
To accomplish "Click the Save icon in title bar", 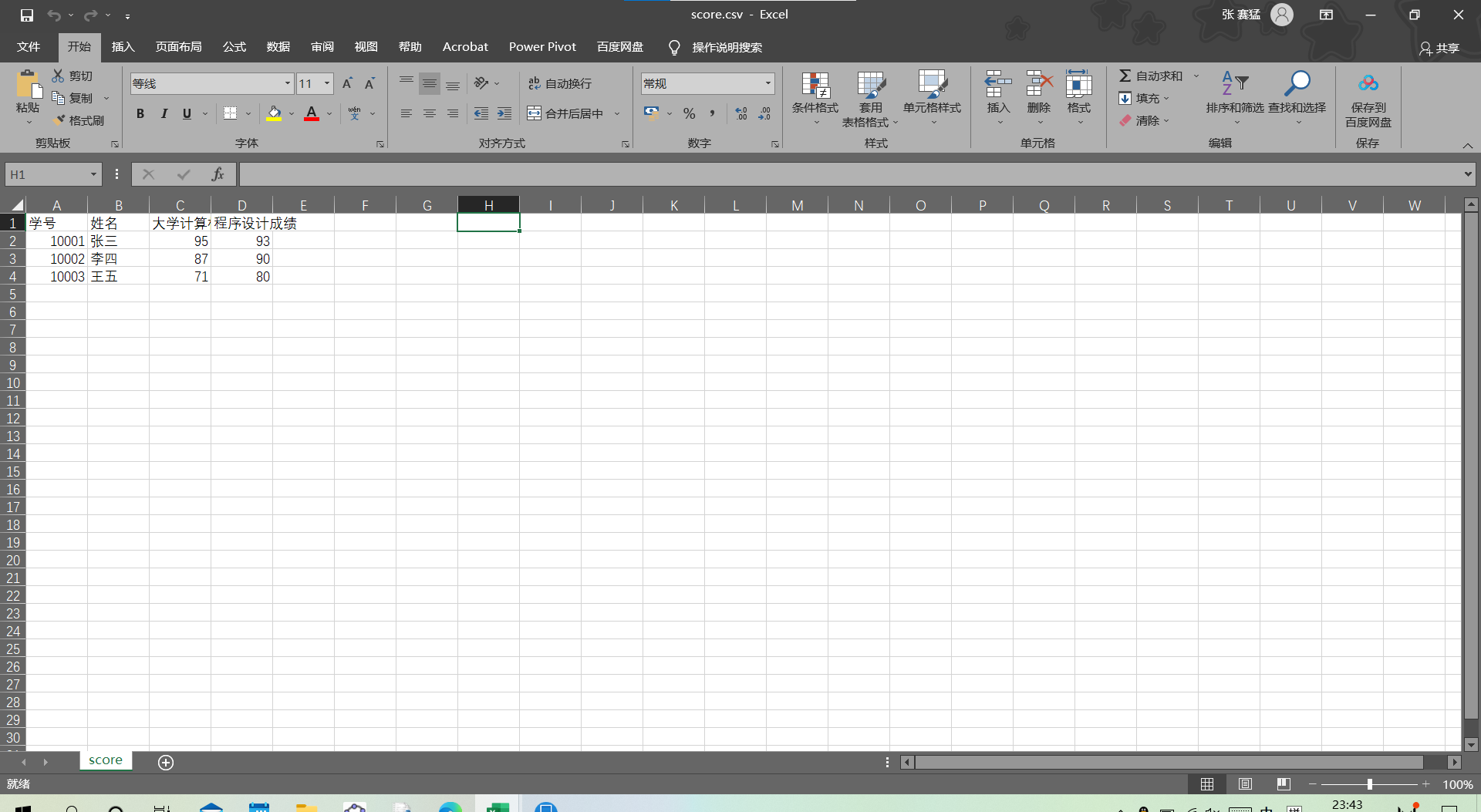I will (x=27, y=15).
